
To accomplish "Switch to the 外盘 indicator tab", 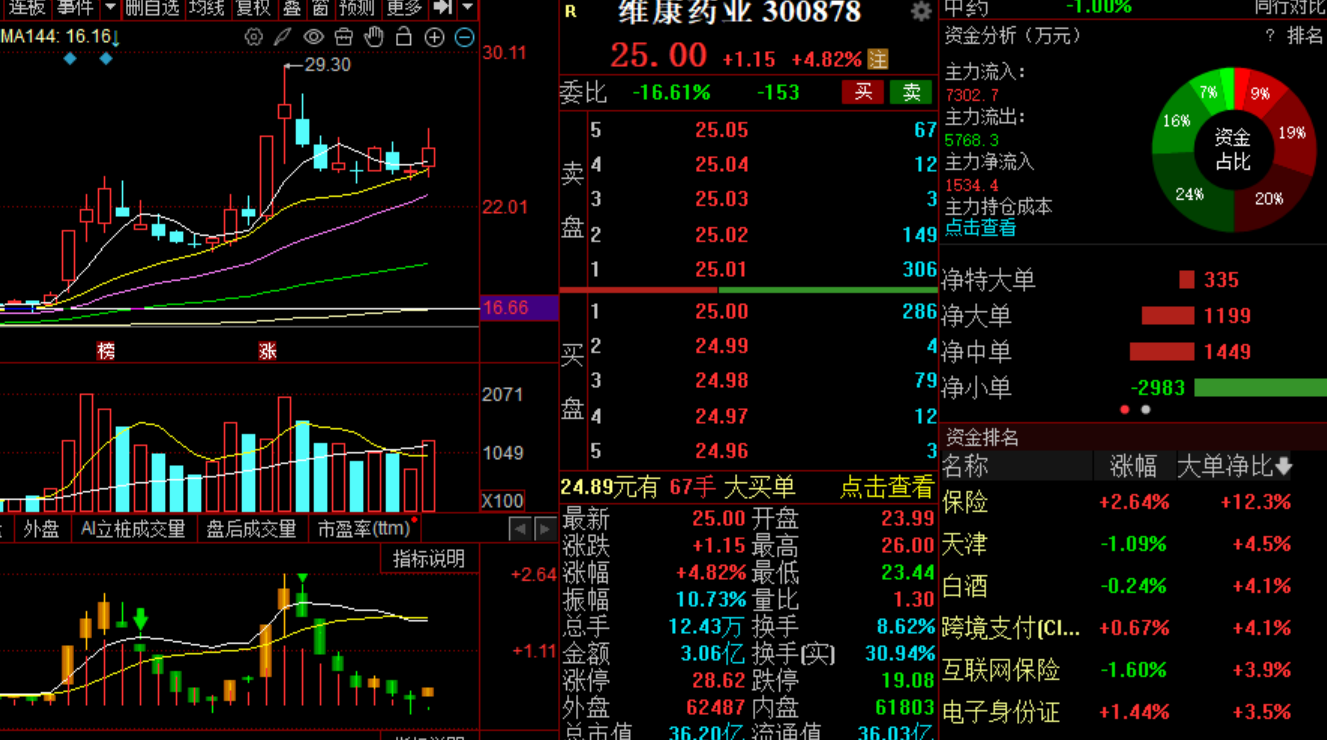I will pyautogui.click(x=41, y=529).
